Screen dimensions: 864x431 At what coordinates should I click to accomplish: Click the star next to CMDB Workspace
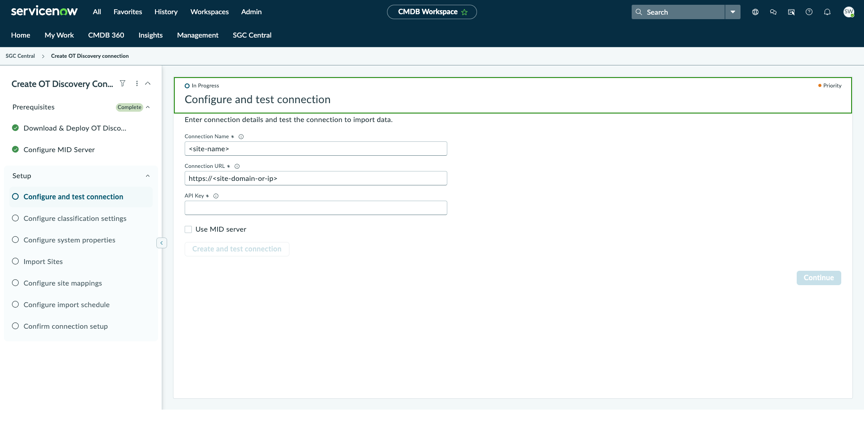465,12
